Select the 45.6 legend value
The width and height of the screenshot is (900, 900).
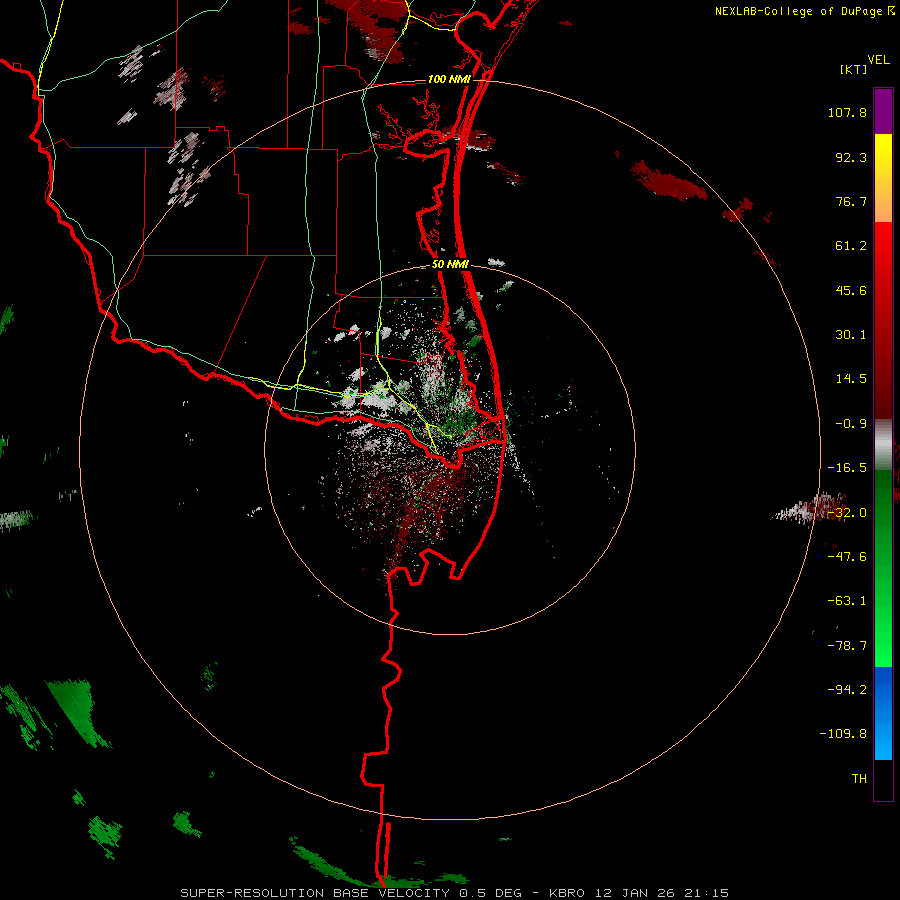851,290
